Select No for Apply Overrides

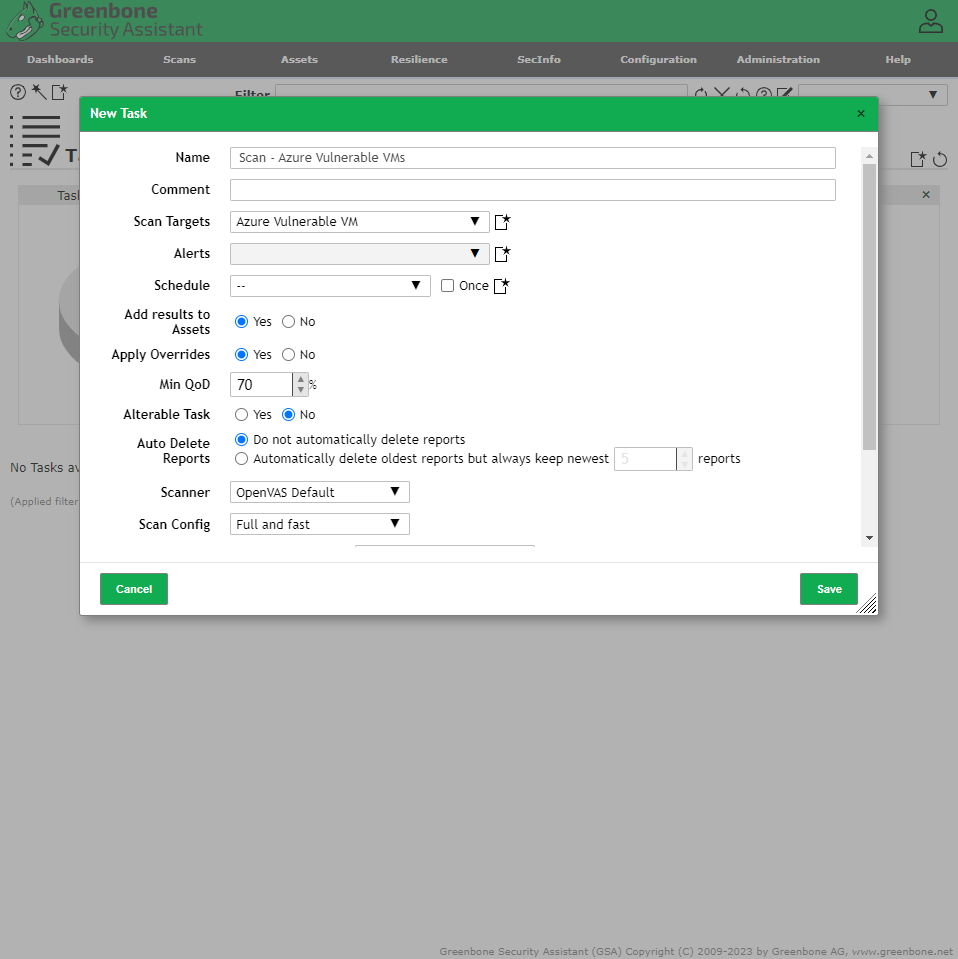(x=288, y=355)
